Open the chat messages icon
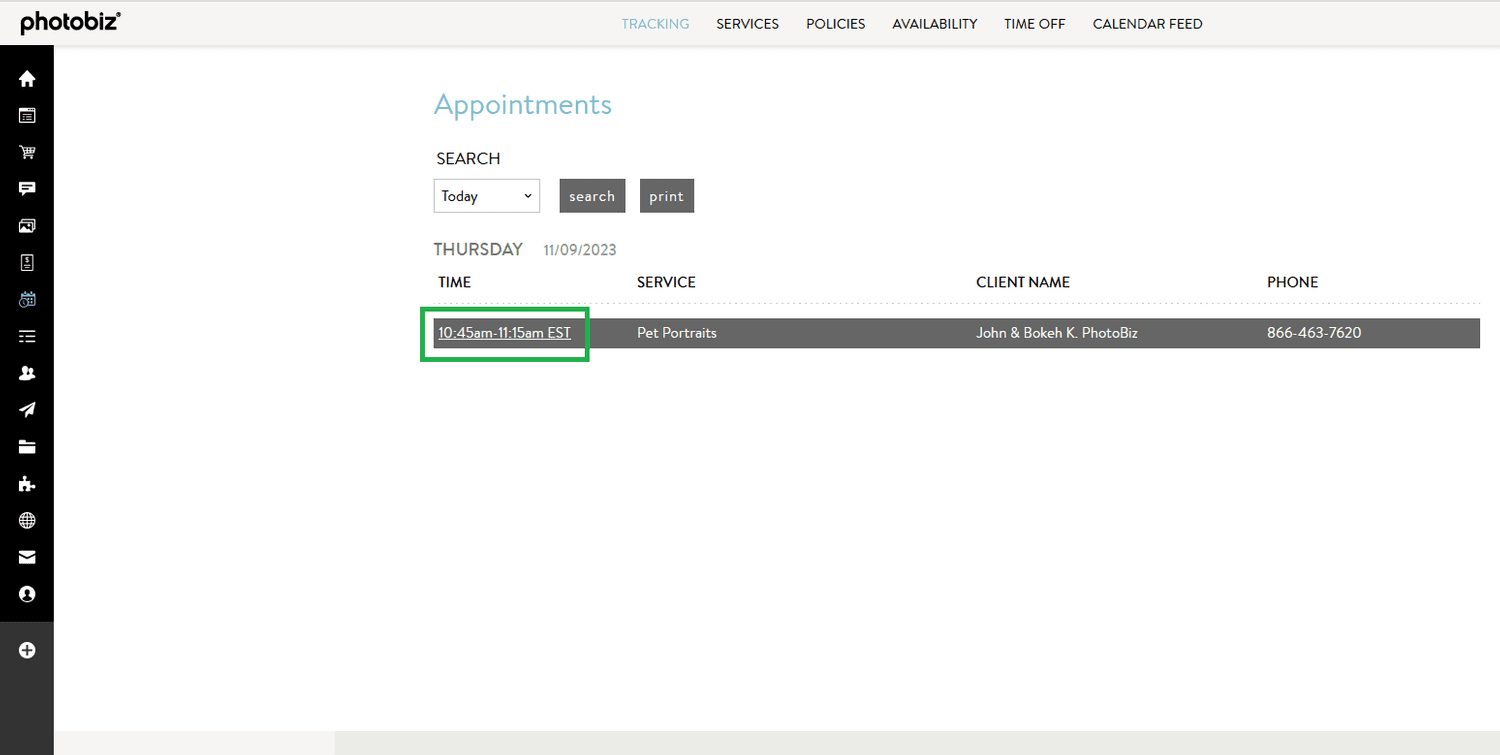Viewport: 1500px width, 755px height. coord(26,188)
